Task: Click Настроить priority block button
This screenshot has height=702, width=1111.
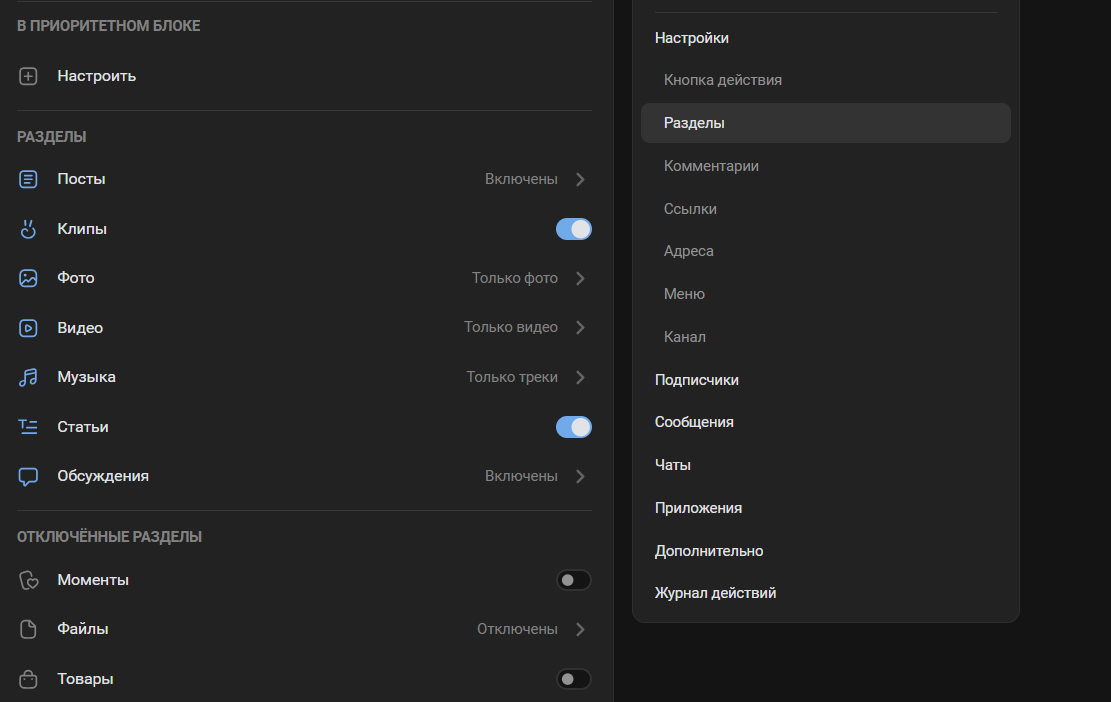Action: click(x=96, y=76)
